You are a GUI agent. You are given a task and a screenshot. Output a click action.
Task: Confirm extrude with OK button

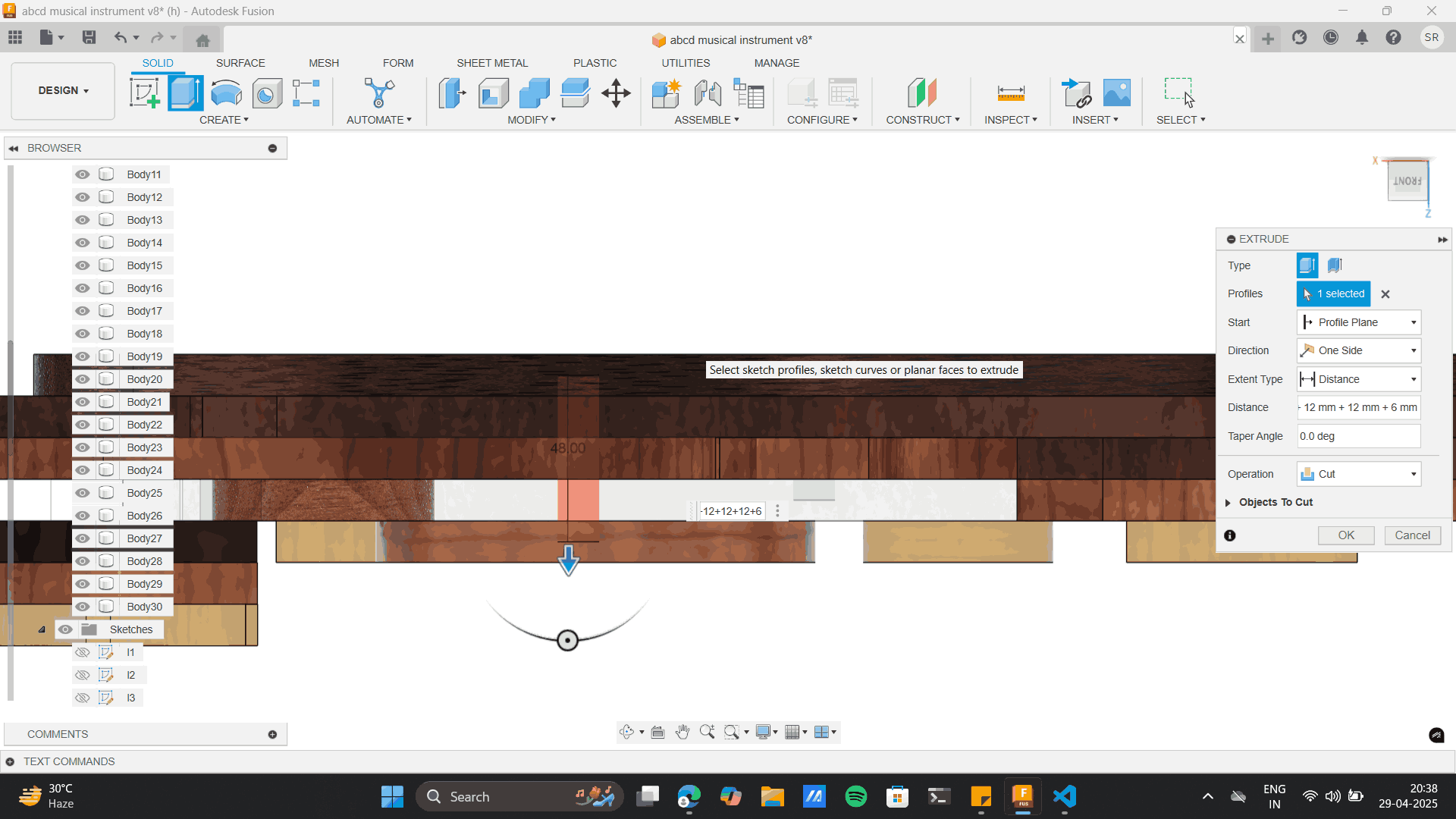(x=1346, y=535)
